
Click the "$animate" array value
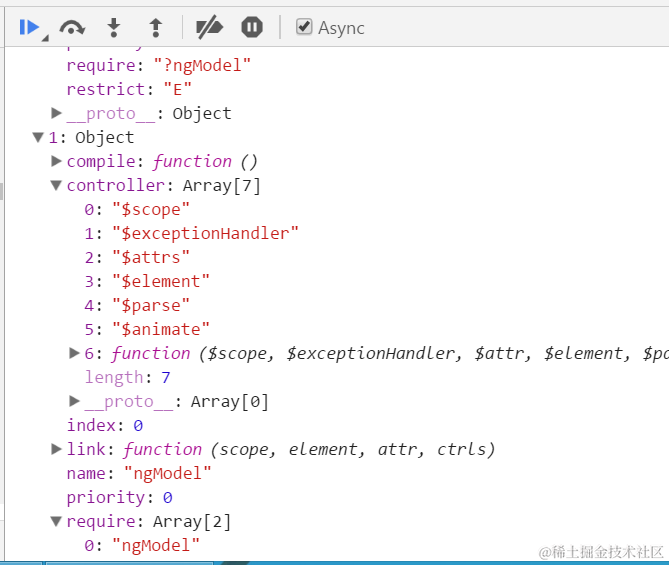pyautogui.click(x=161, y=329)
